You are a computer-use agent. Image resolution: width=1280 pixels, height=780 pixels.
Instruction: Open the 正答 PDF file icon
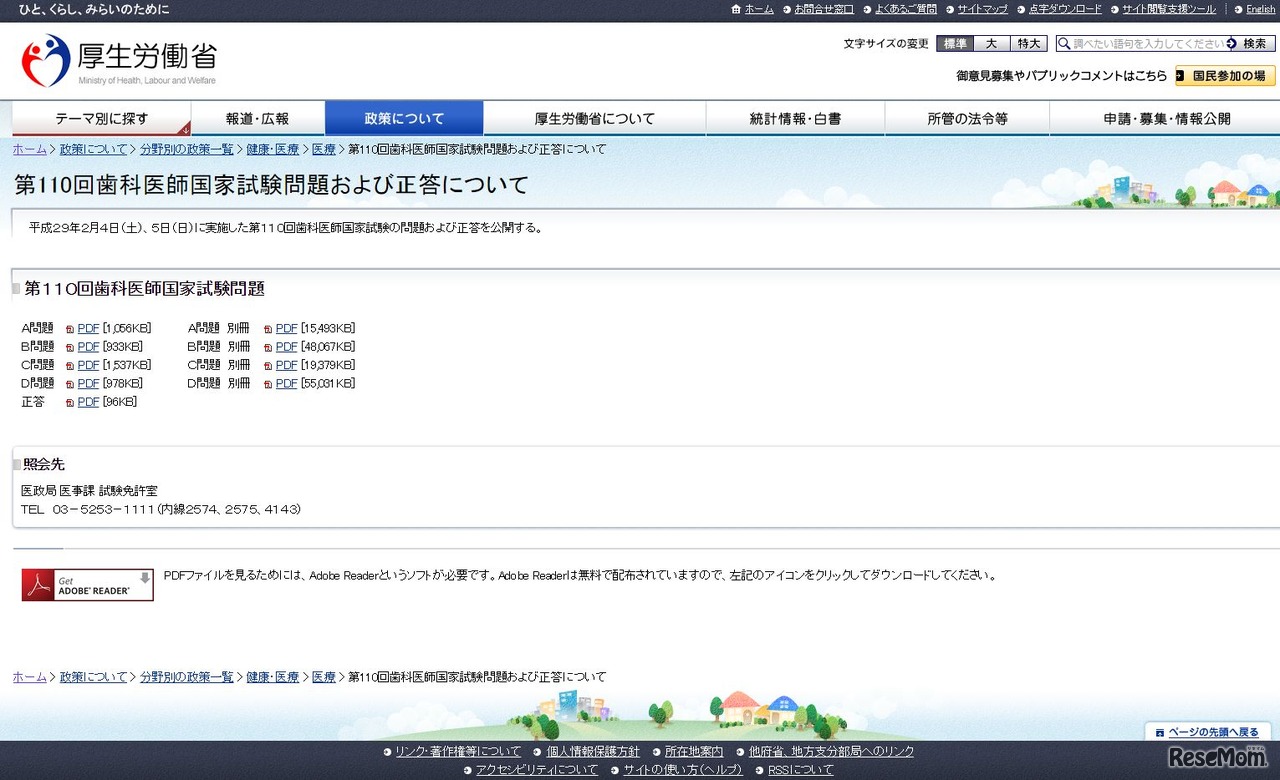point(69,401)
